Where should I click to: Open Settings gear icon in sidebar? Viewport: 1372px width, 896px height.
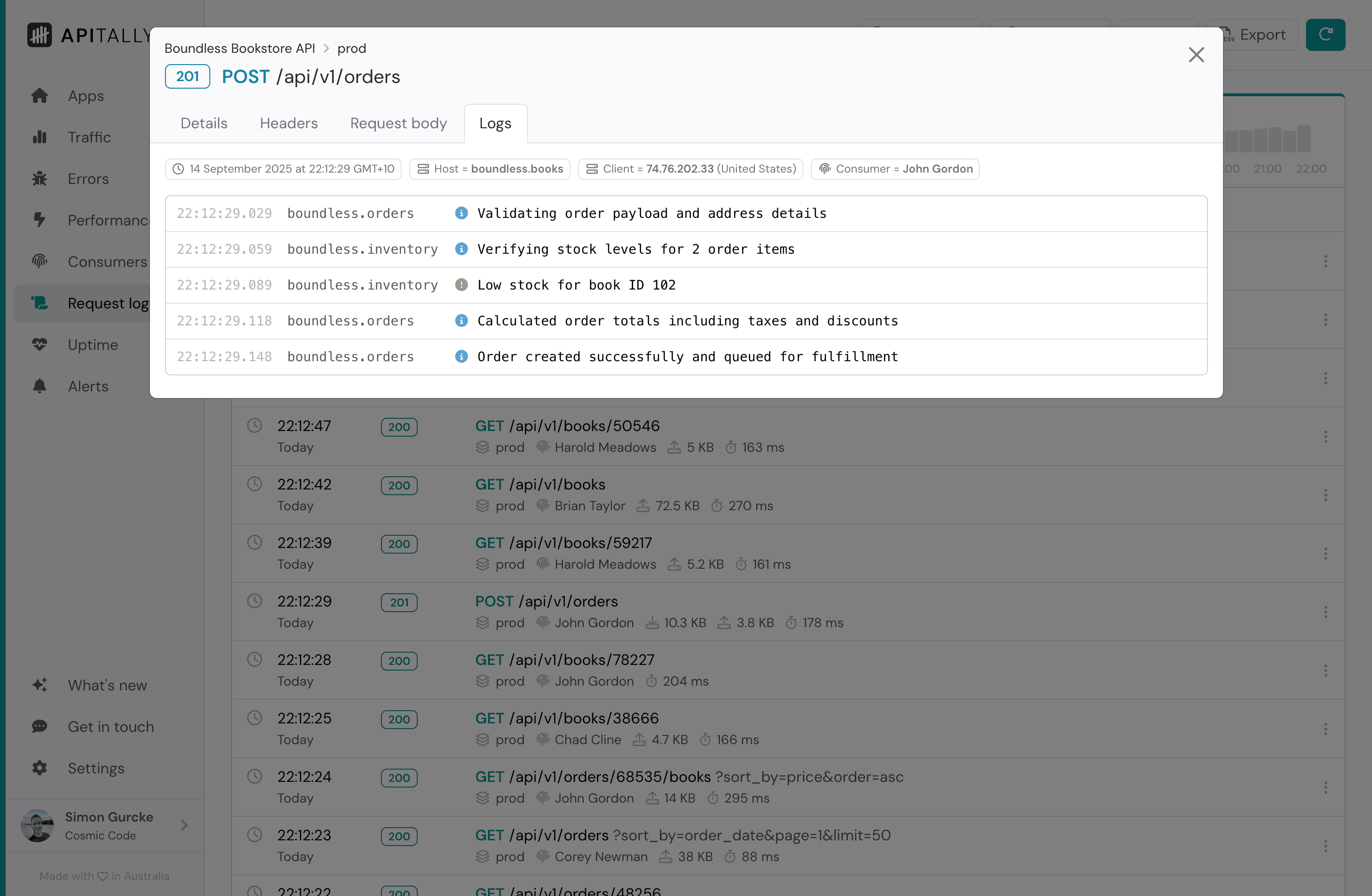point(39,768)
